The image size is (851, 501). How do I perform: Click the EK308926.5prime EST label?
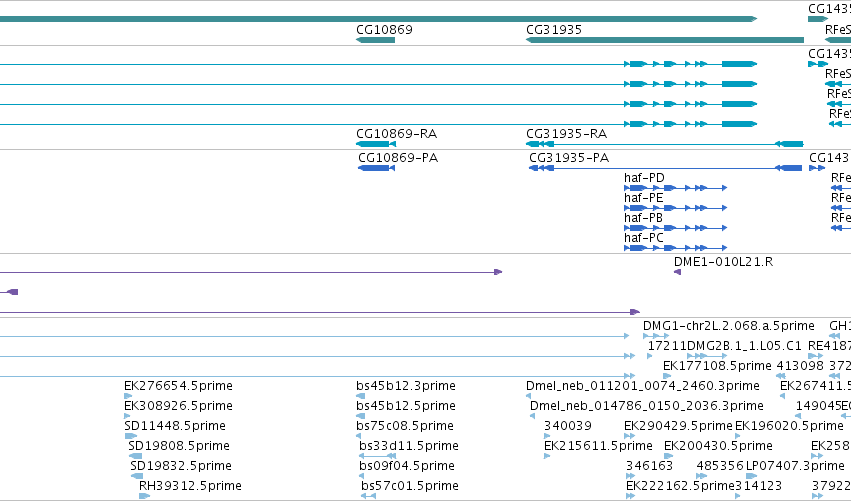click(x=179, y=406)
